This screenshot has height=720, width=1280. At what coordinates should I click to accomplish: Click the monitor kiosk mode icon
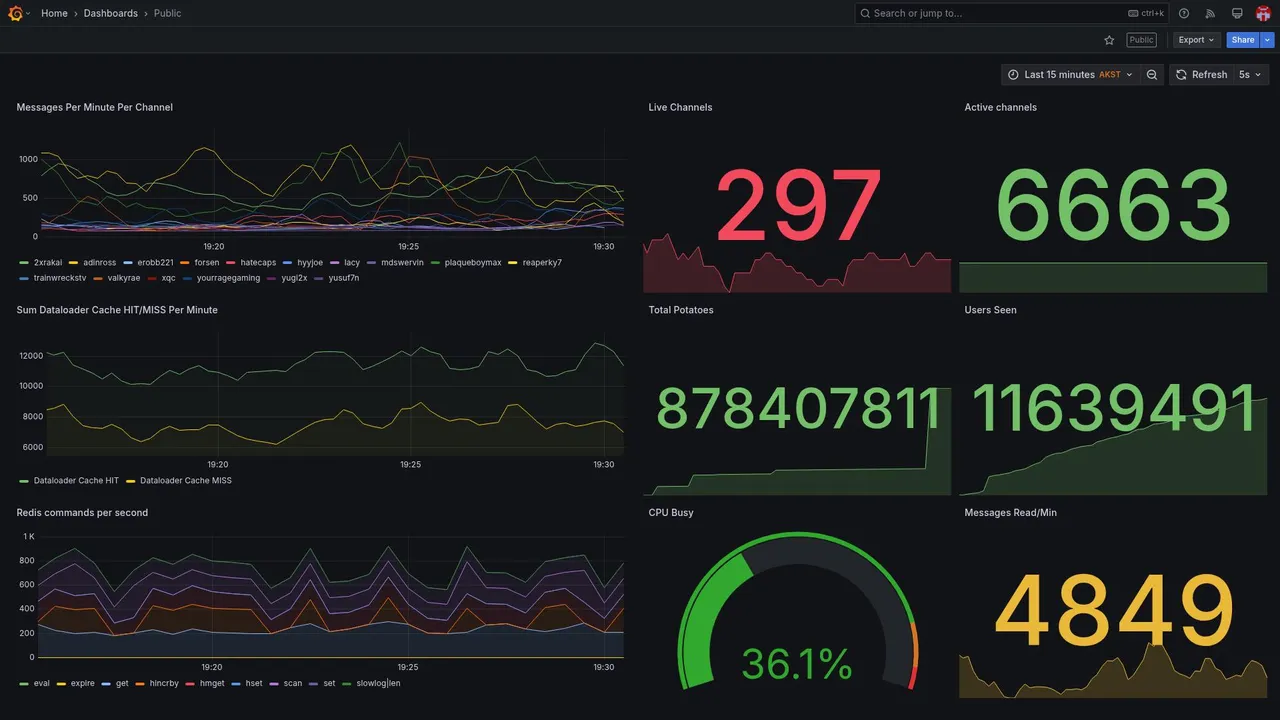[1237, 13]
